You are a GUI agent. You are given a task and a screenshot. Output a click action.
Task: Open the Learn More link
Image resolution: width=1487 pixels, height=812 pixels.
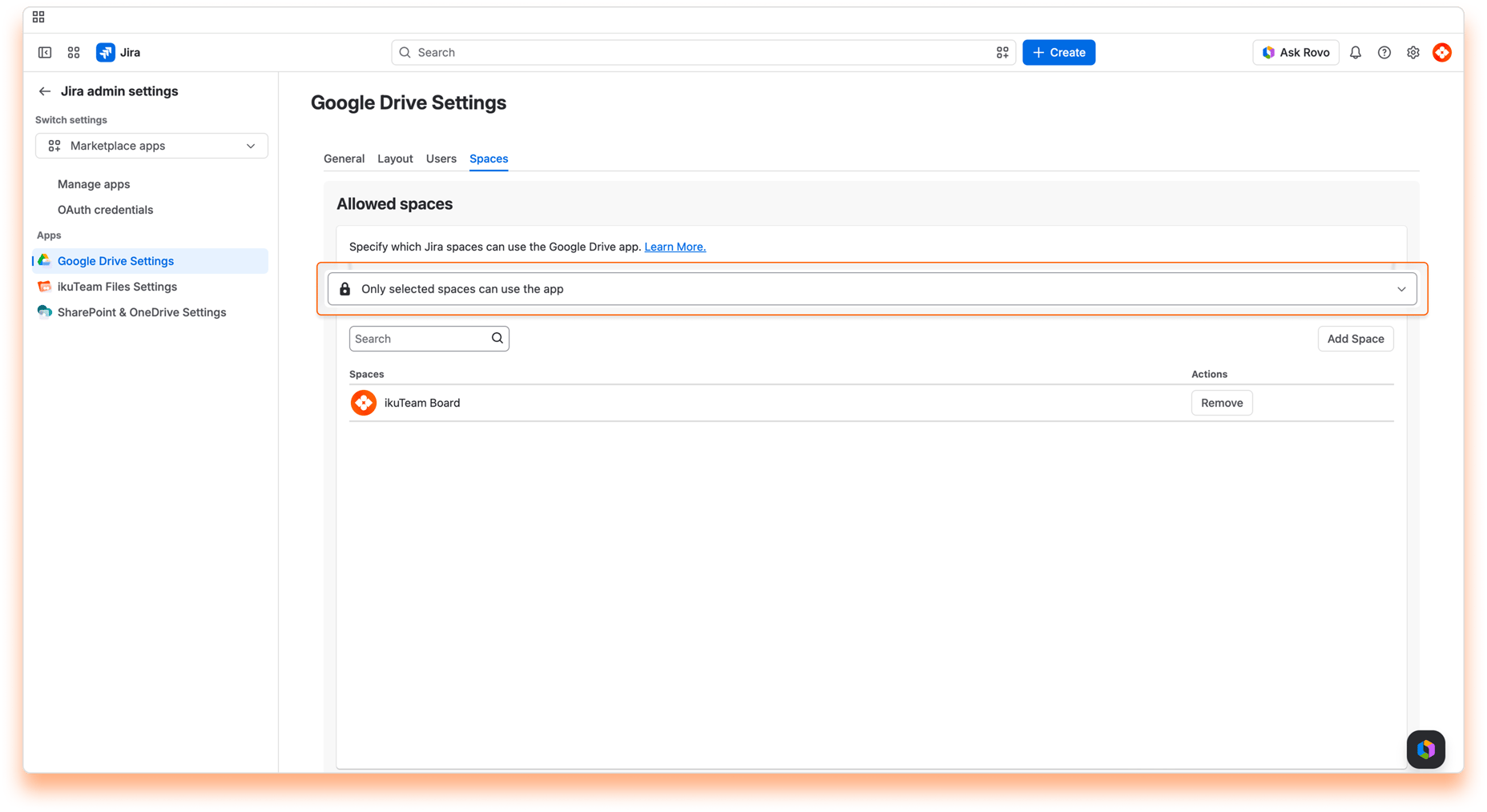[675, 247]
